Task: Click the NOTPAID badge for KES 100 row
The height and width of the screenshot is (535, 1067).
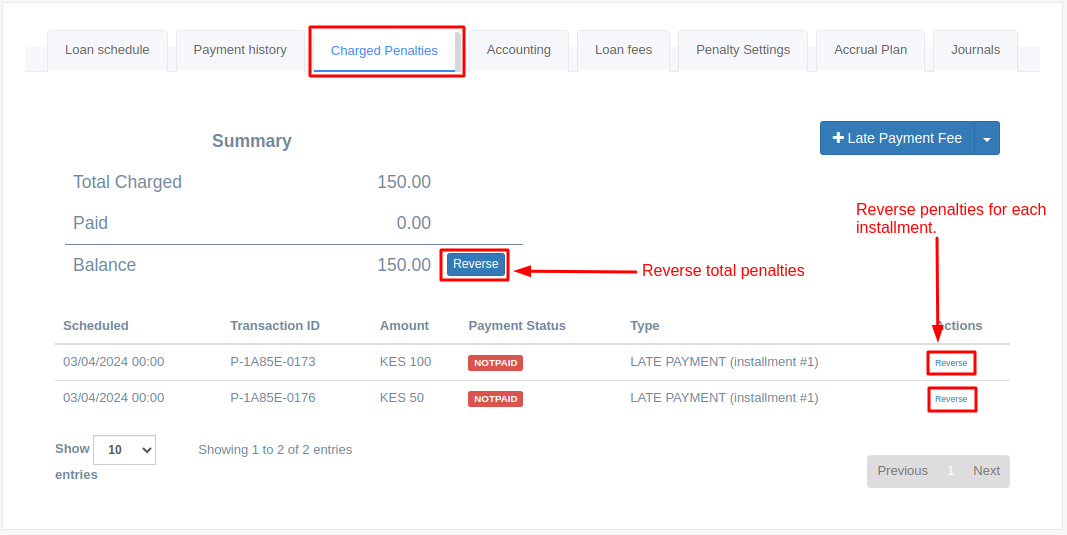Action: click(495, 363)
